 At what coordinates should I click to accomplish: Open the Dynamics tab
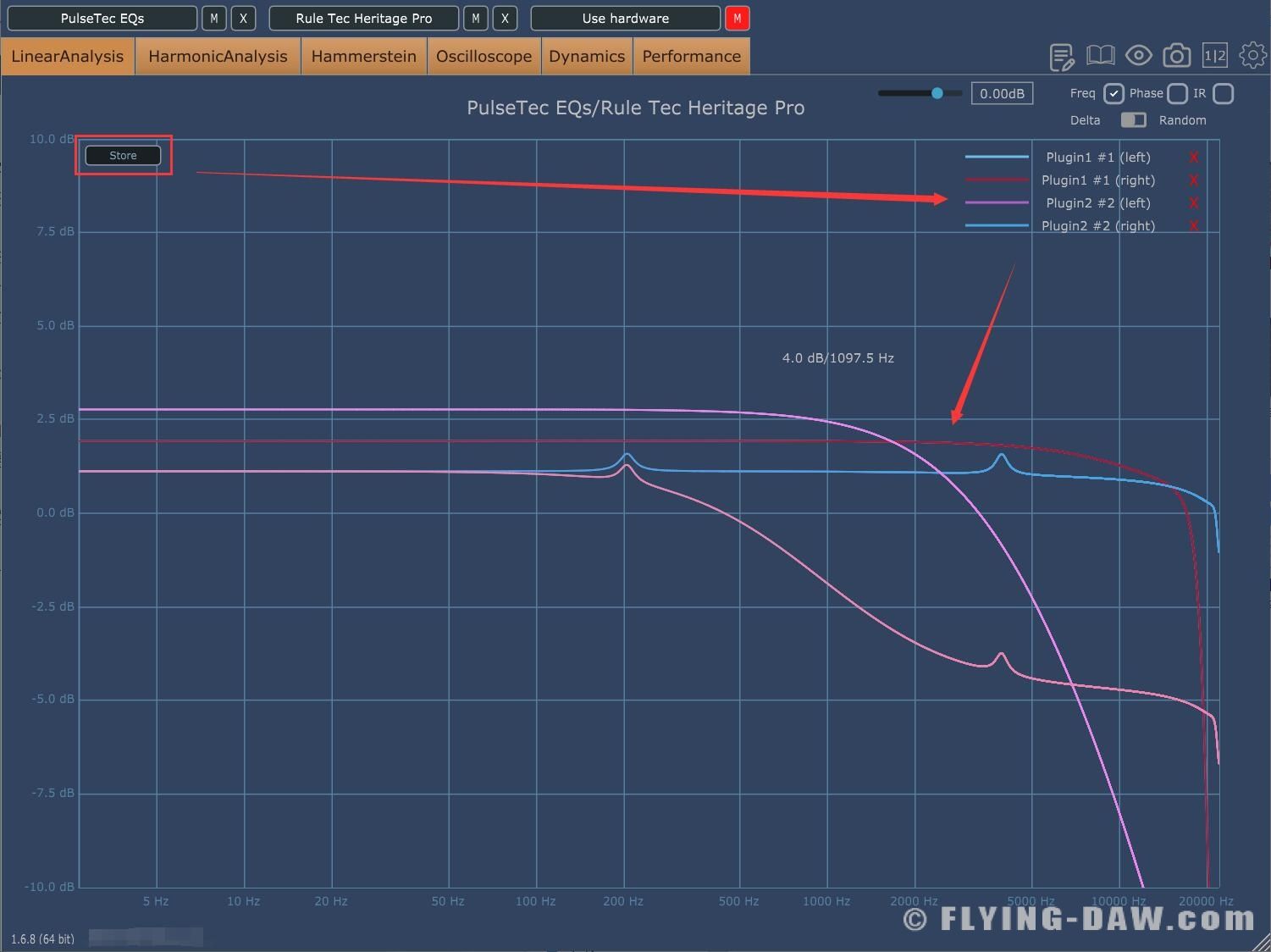587,57
